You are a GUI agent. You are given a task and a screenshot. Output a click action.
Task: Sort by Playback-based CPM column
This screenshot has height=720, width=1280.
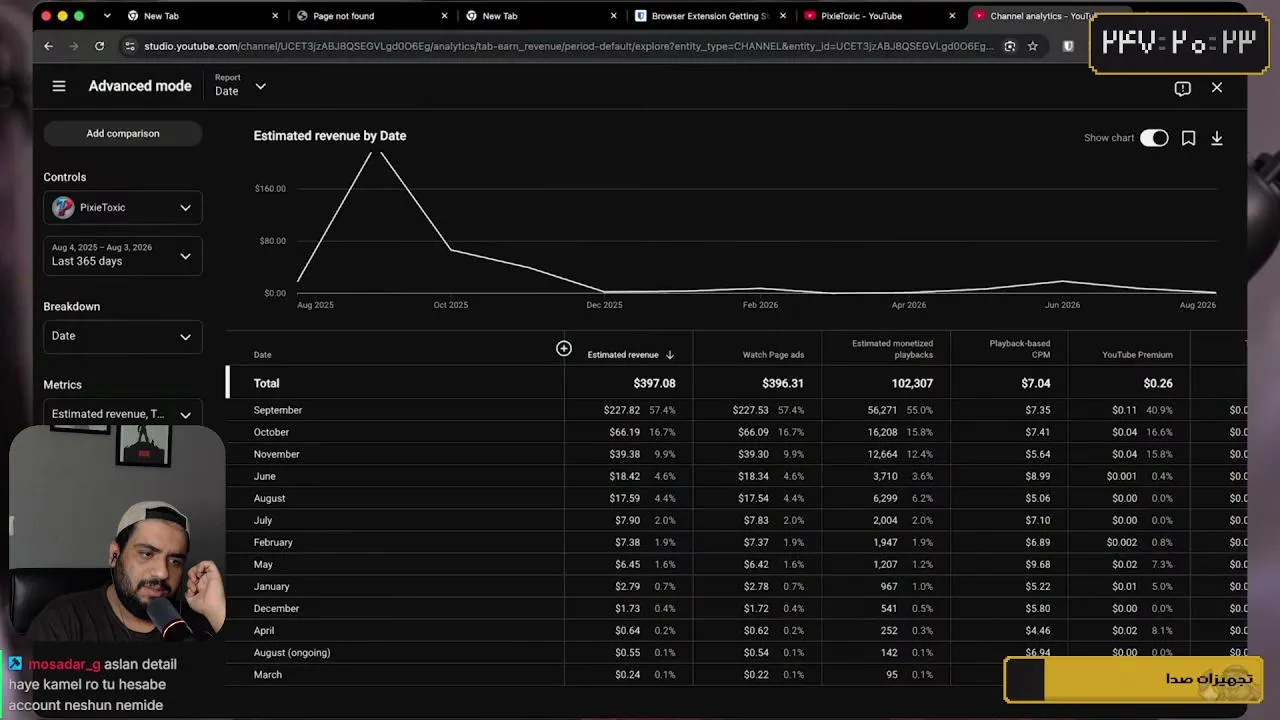[1020, 349]
